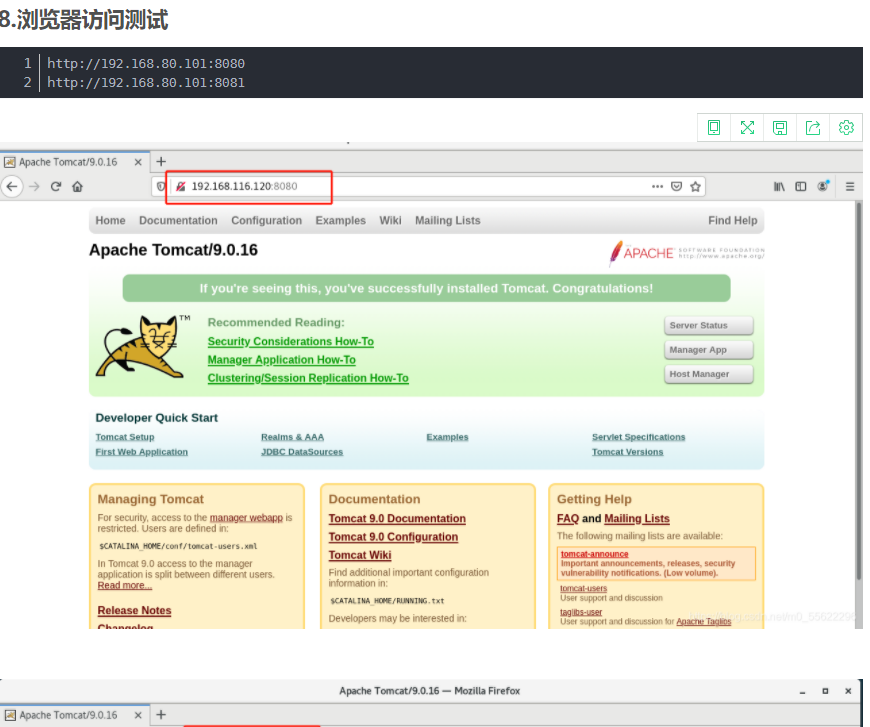The image size is (870, 727).
Task: Open First Web Application link
Action: click(x=141, y=452)
